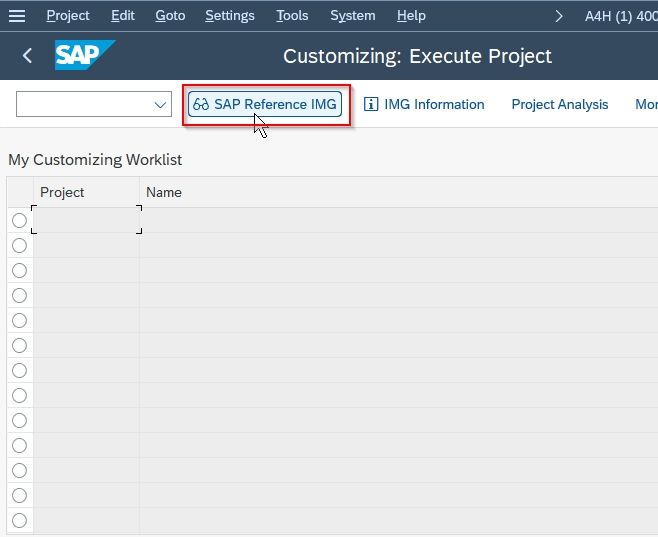This screenshot has width=658, height=537.
Task: Open the Tools menu
Action: point(292,16)
